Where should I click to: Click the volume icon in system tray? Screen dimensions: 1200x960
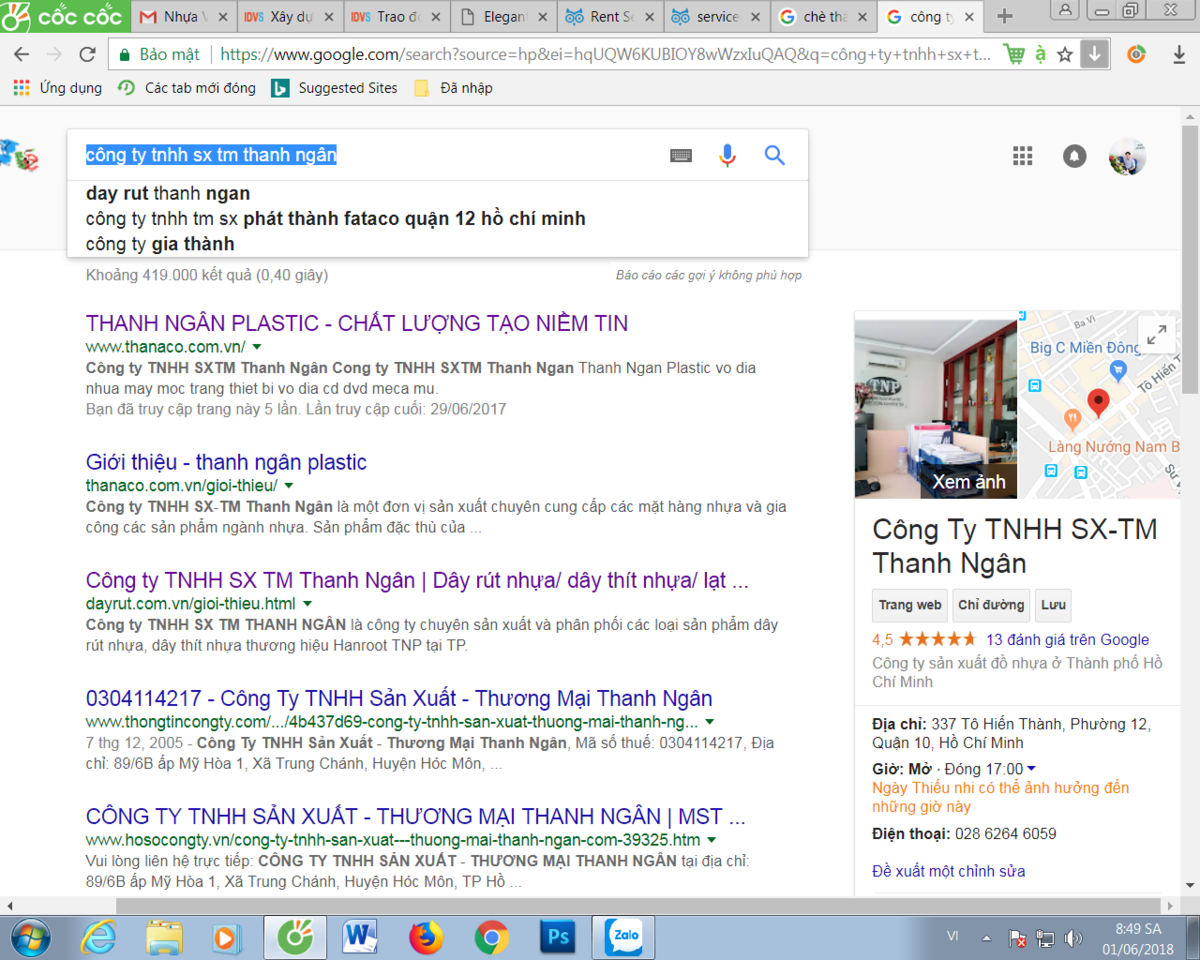[x=1074, y=938]
